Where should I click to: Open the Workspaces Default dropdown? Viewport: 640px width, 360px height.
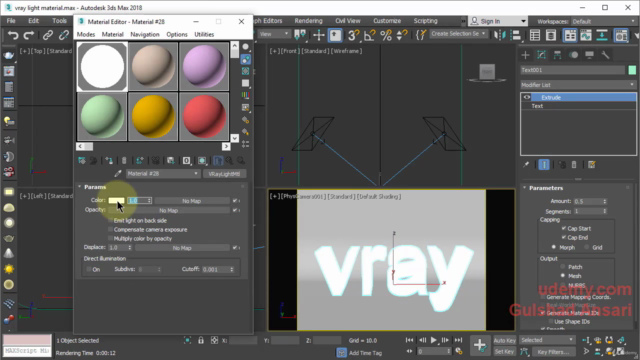coord(603,21)
